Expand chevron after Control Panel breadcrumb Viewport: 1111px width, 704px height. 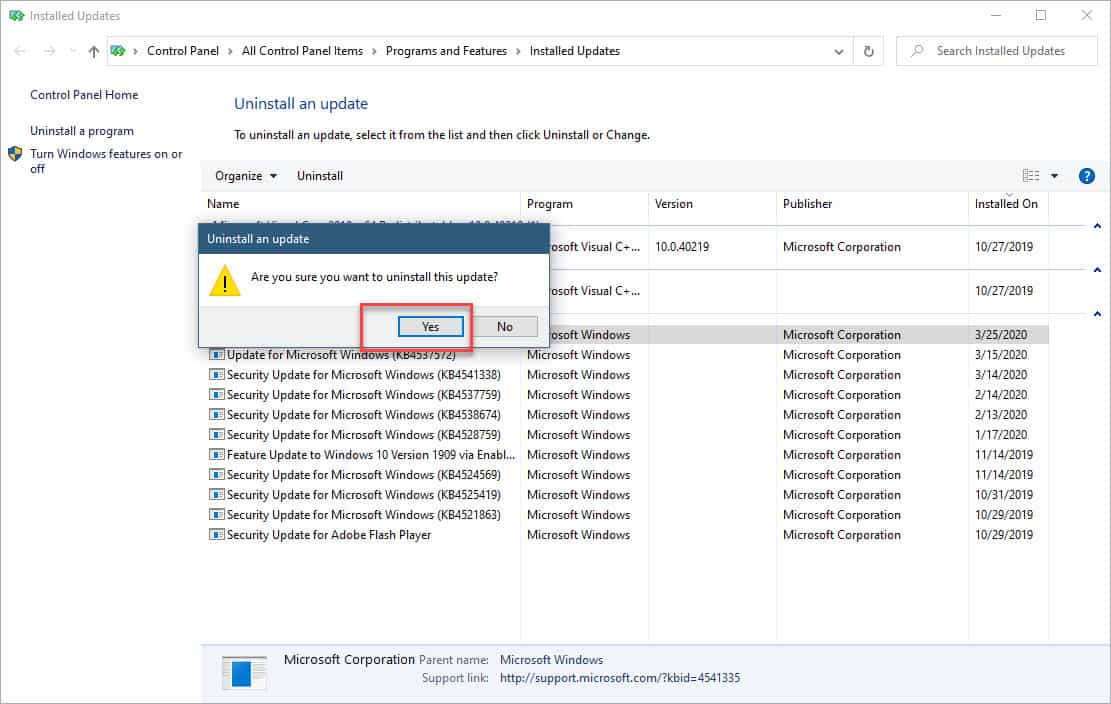coord(230,51)
